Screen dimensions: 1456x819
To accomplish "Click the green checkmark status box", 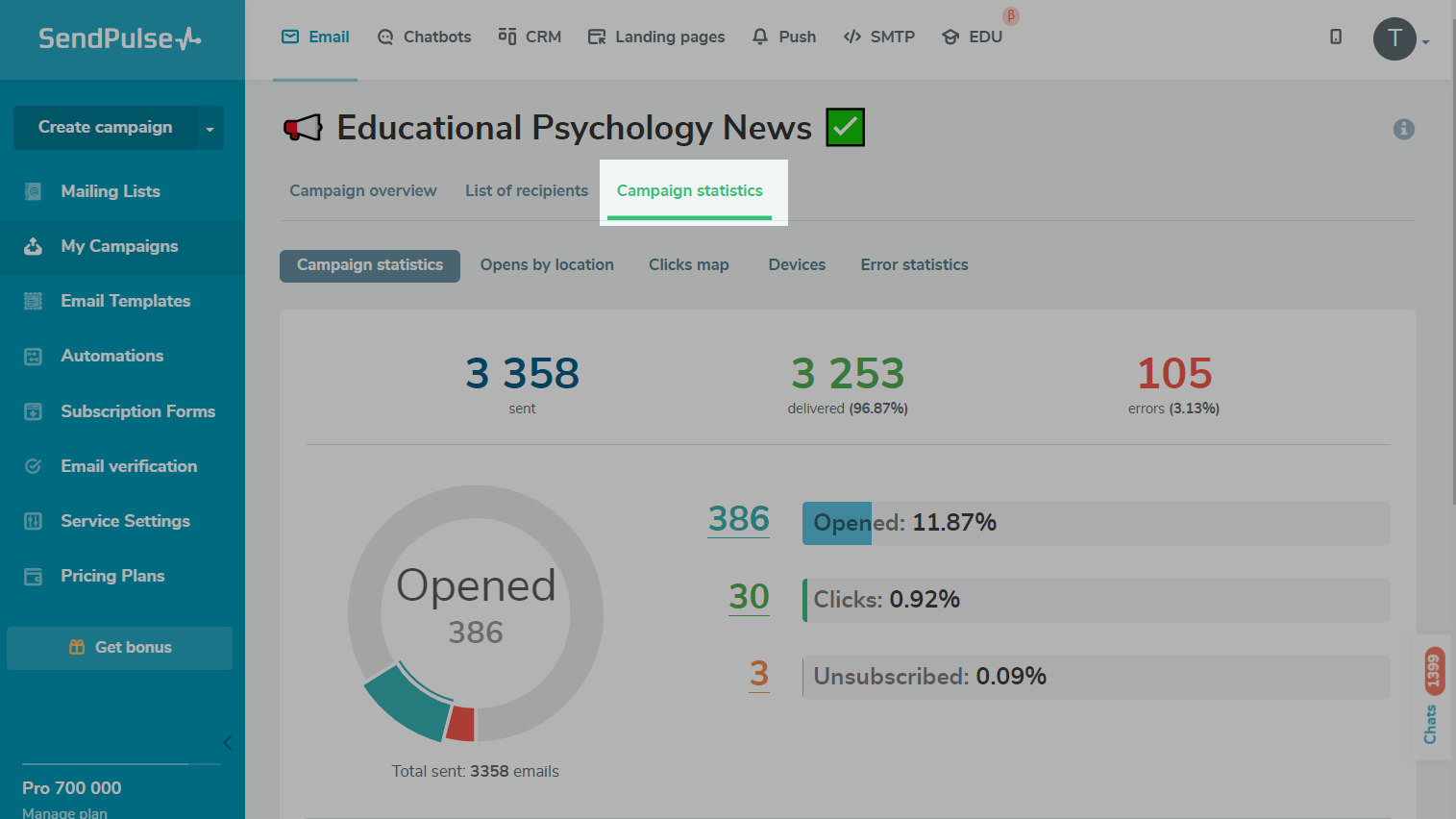I will (845, 127).
